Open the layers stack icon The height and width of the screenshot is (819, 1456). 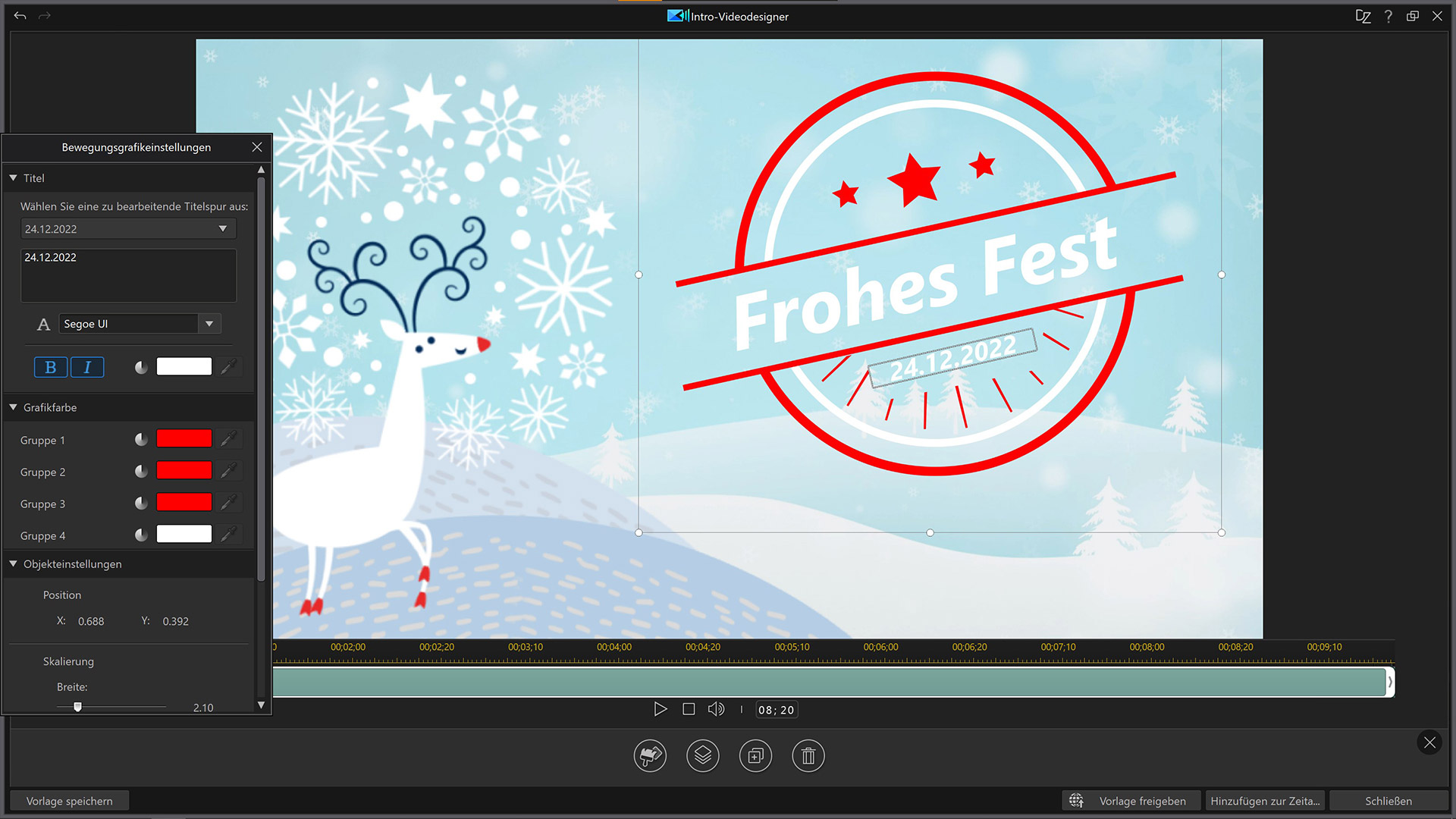click(x=702, y=755)
